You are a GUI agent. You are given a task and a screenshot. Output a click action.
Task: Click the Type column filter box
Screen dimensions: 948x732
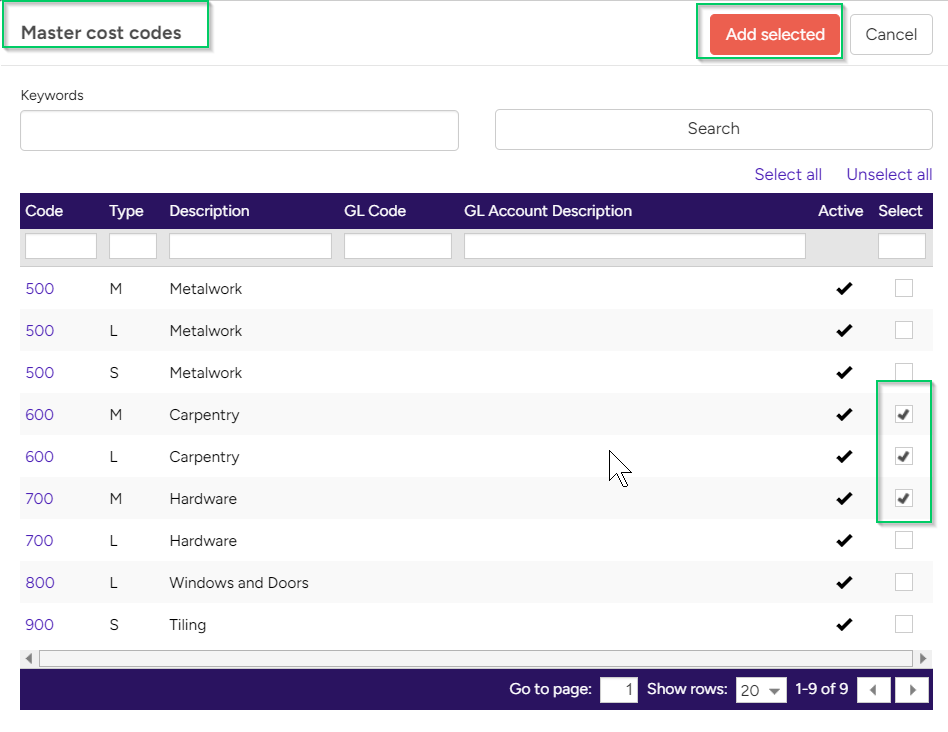pos(132,246)
